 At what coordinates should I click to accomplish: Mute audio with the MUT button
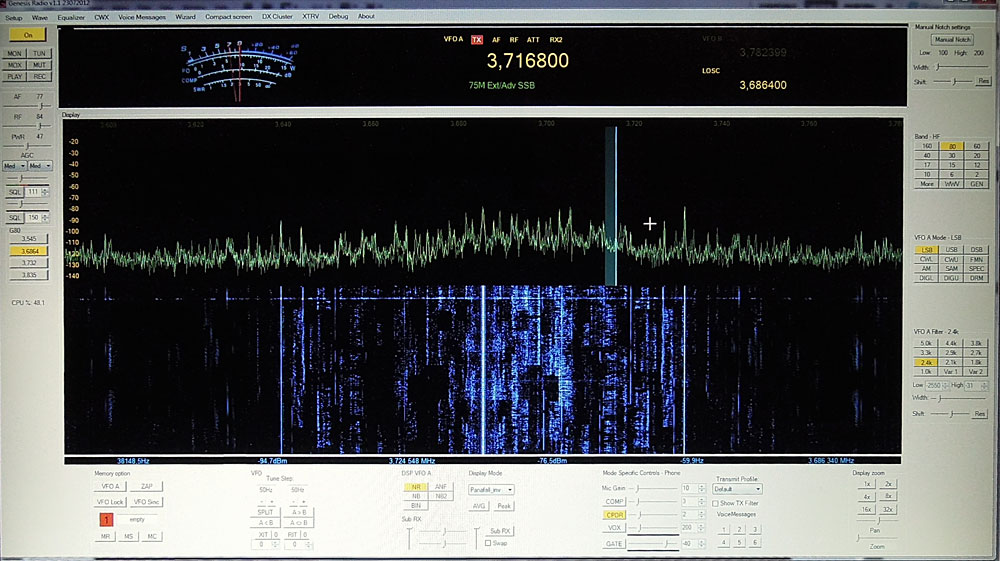click(x=39, y=64)
